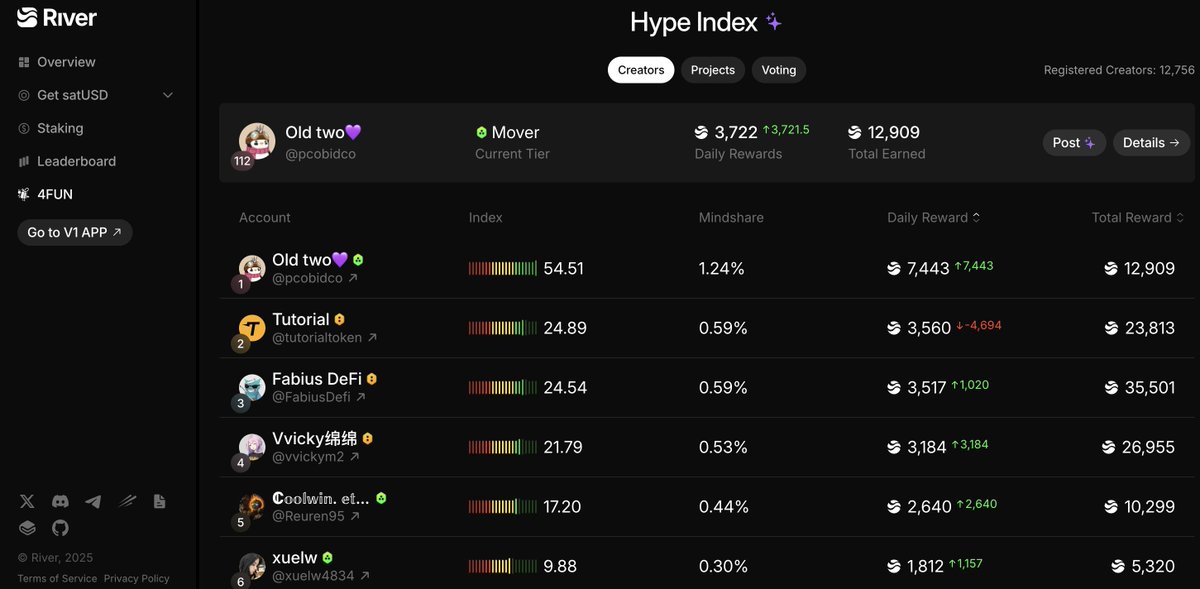Open the profile arrow next to @vvickym2
Screen dimensions: 1200x589
pyautogui.click(x=354, y=457)
